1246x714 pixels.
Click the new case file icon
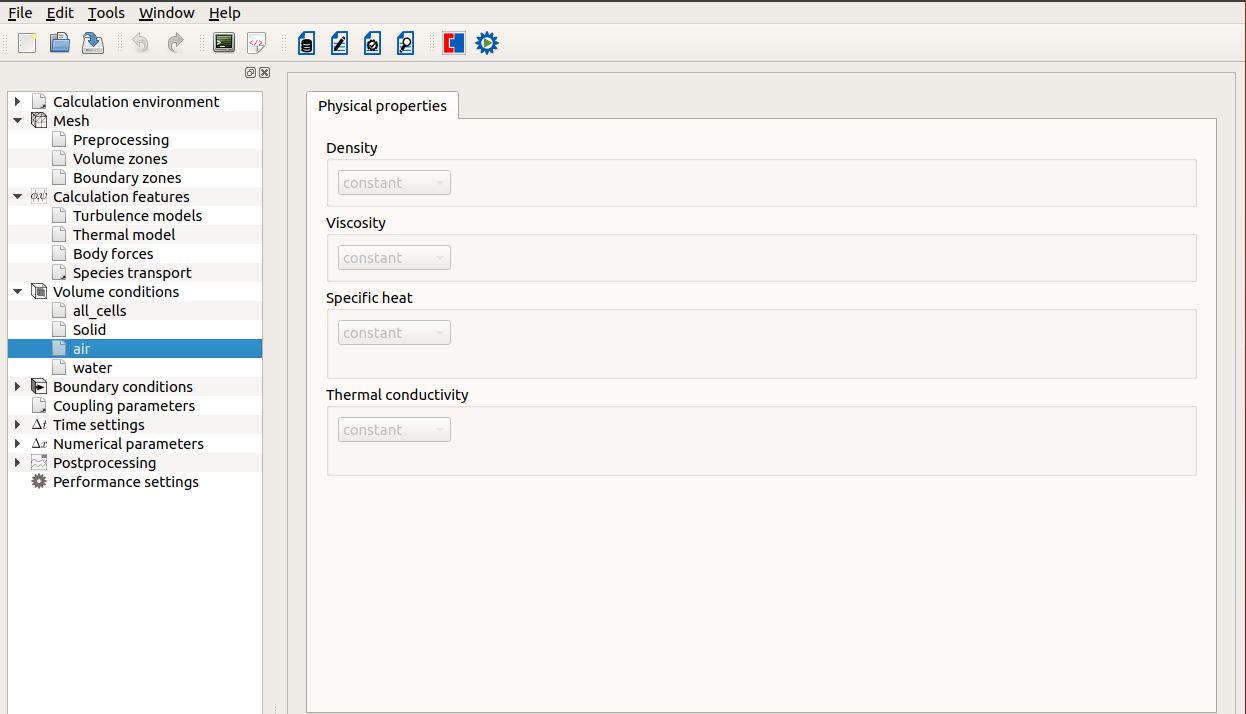(x=27, y=43)
